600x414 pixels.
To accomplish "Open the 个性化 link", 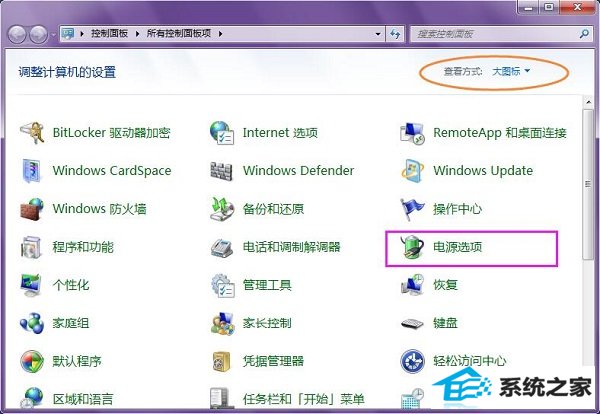I will (71, 285).
